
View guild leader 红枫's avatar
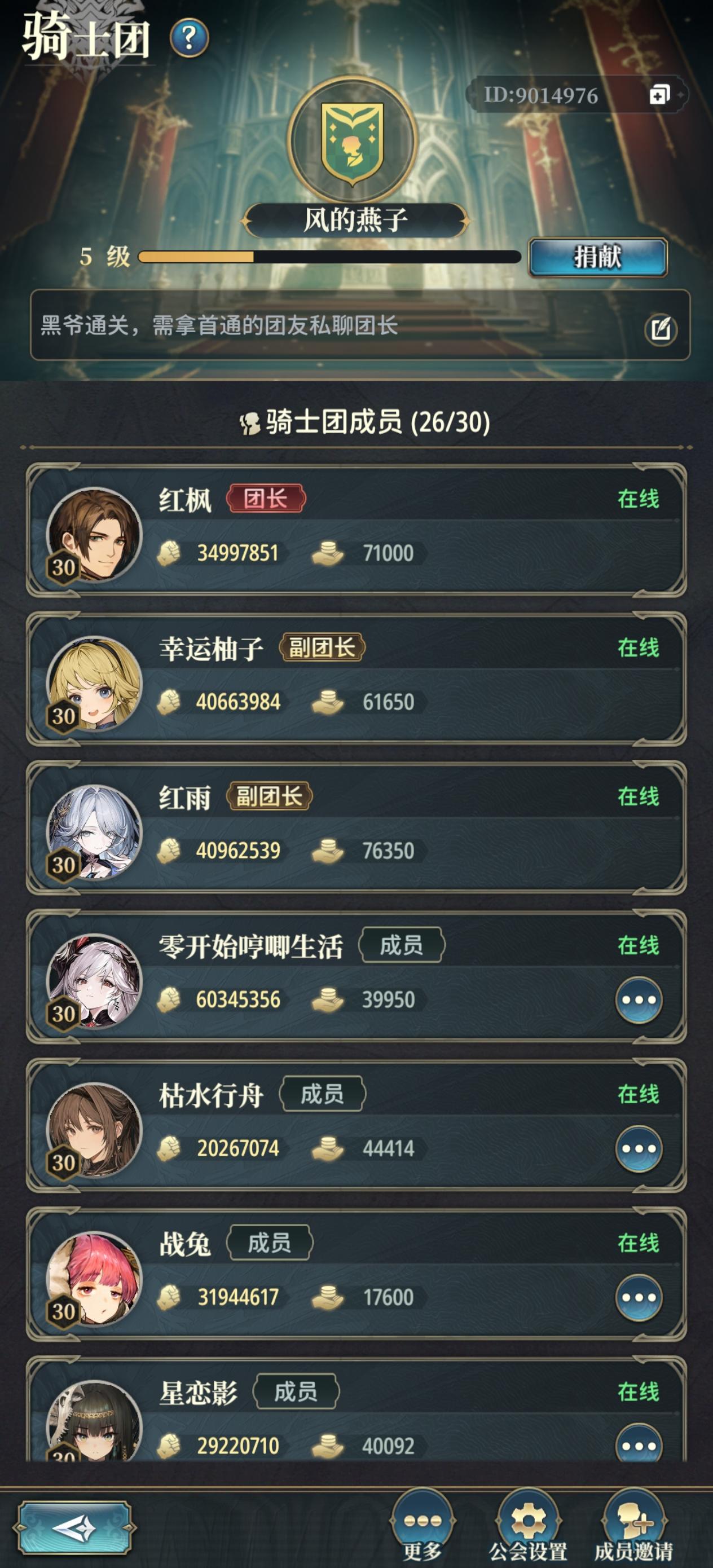click(94, 535)
